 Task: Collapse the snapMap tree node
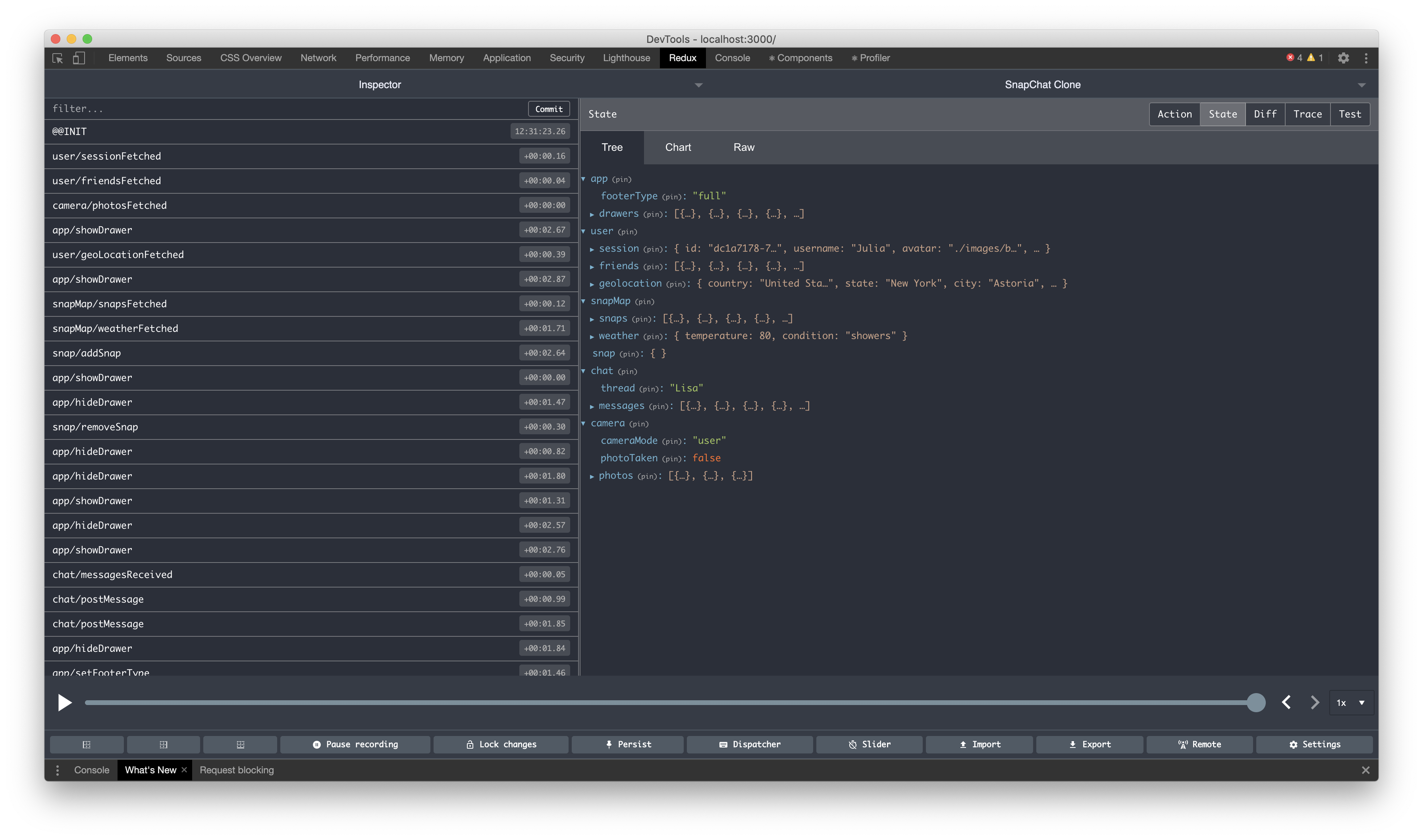click(584, 301)
